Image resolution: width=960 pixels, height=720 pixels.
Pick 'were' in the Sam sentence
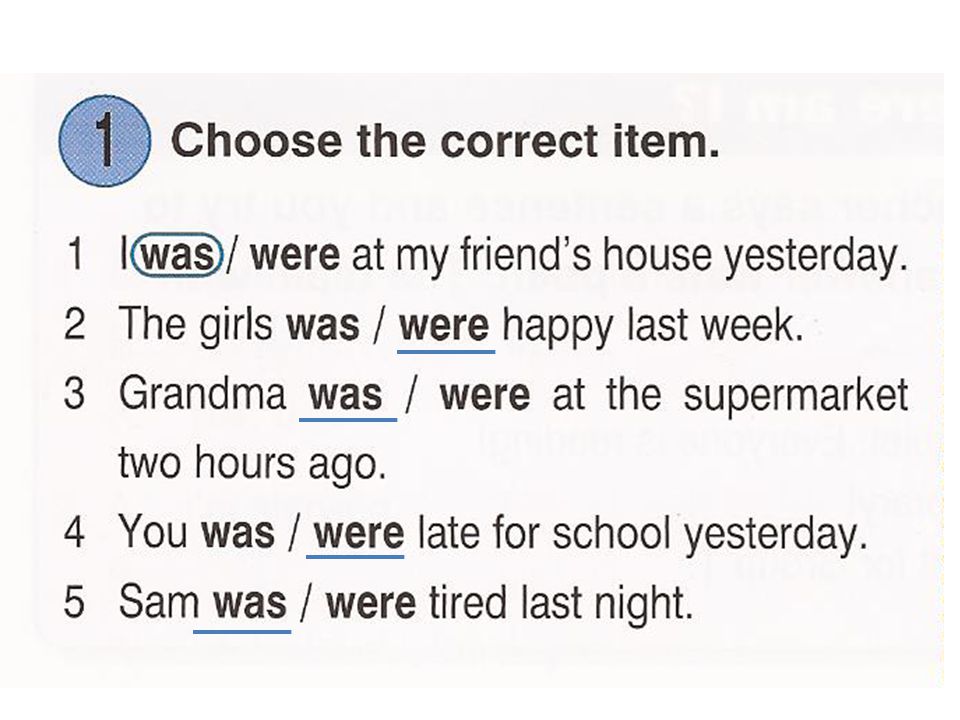click(x=371, y=603)
